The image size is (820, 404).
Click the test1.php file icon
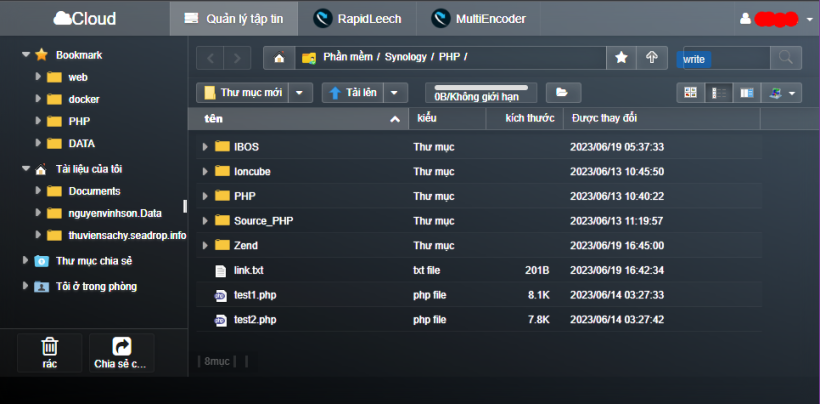(x=220, y=295)
